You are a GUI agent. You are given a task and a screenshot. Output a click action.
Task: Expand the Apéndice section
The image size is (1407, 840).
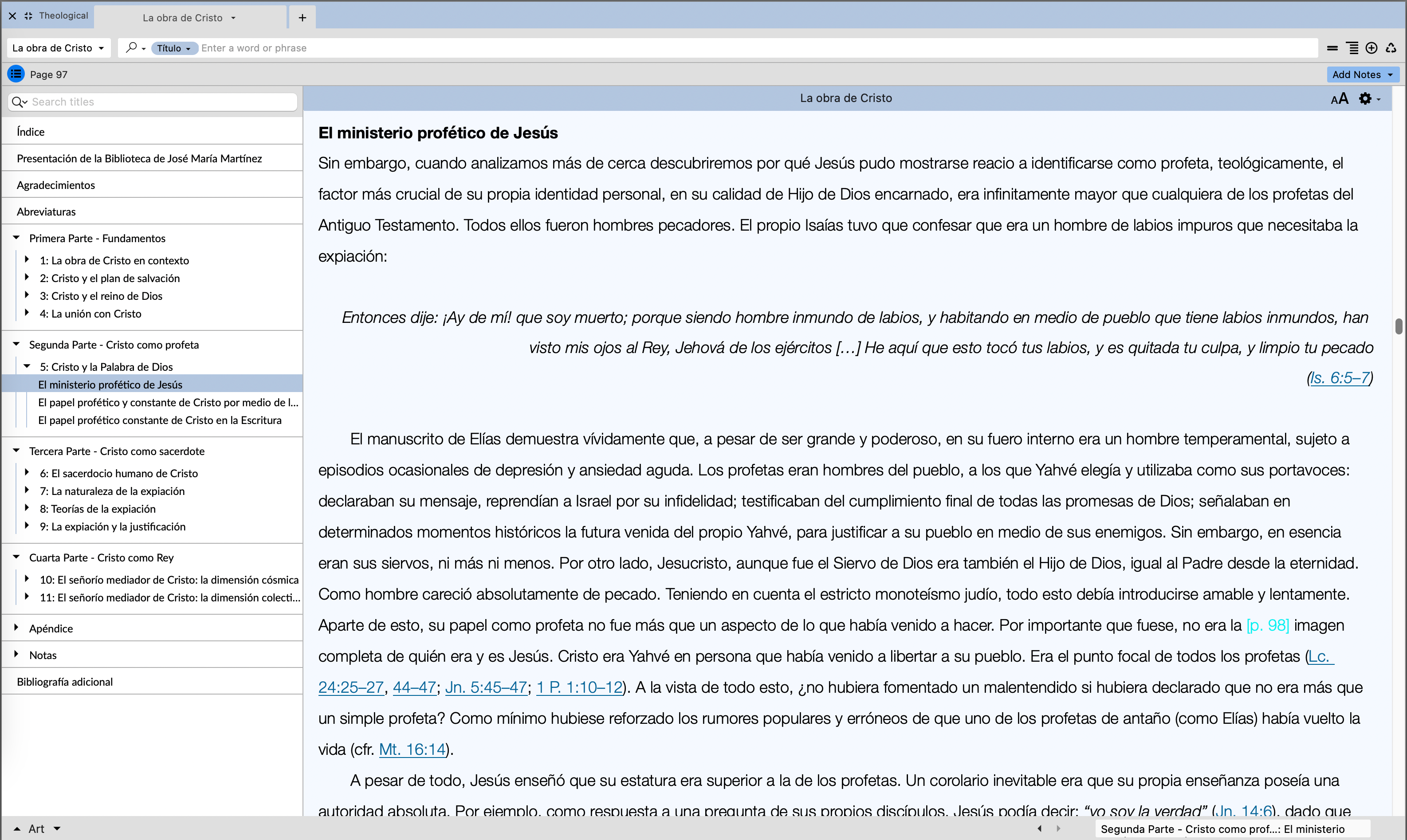click(x=16, y=628)
